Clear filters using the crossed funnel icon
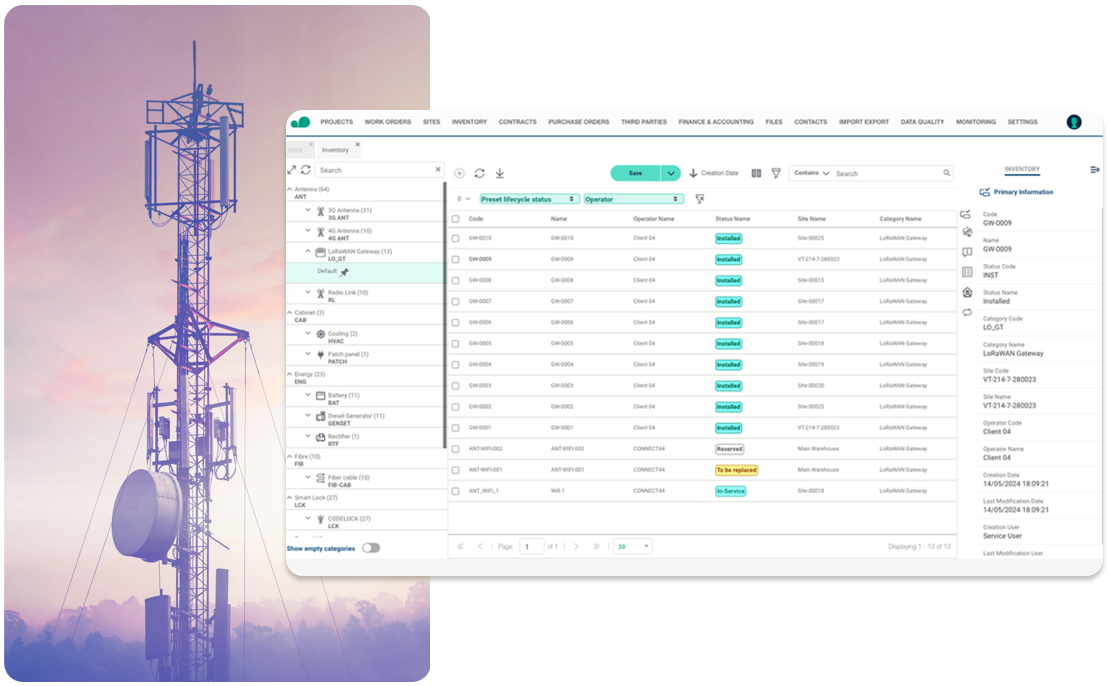Screen dimensions: 1111x686 pos(700,199)
